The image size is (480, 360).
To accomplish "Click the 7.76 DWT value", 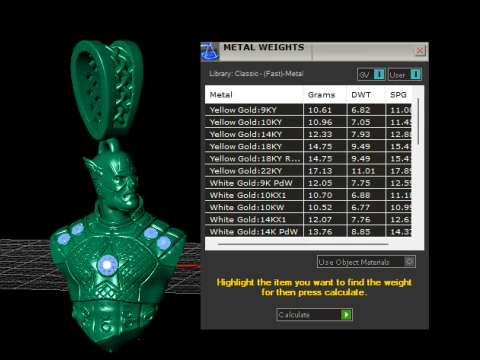I will pos(361,220).
